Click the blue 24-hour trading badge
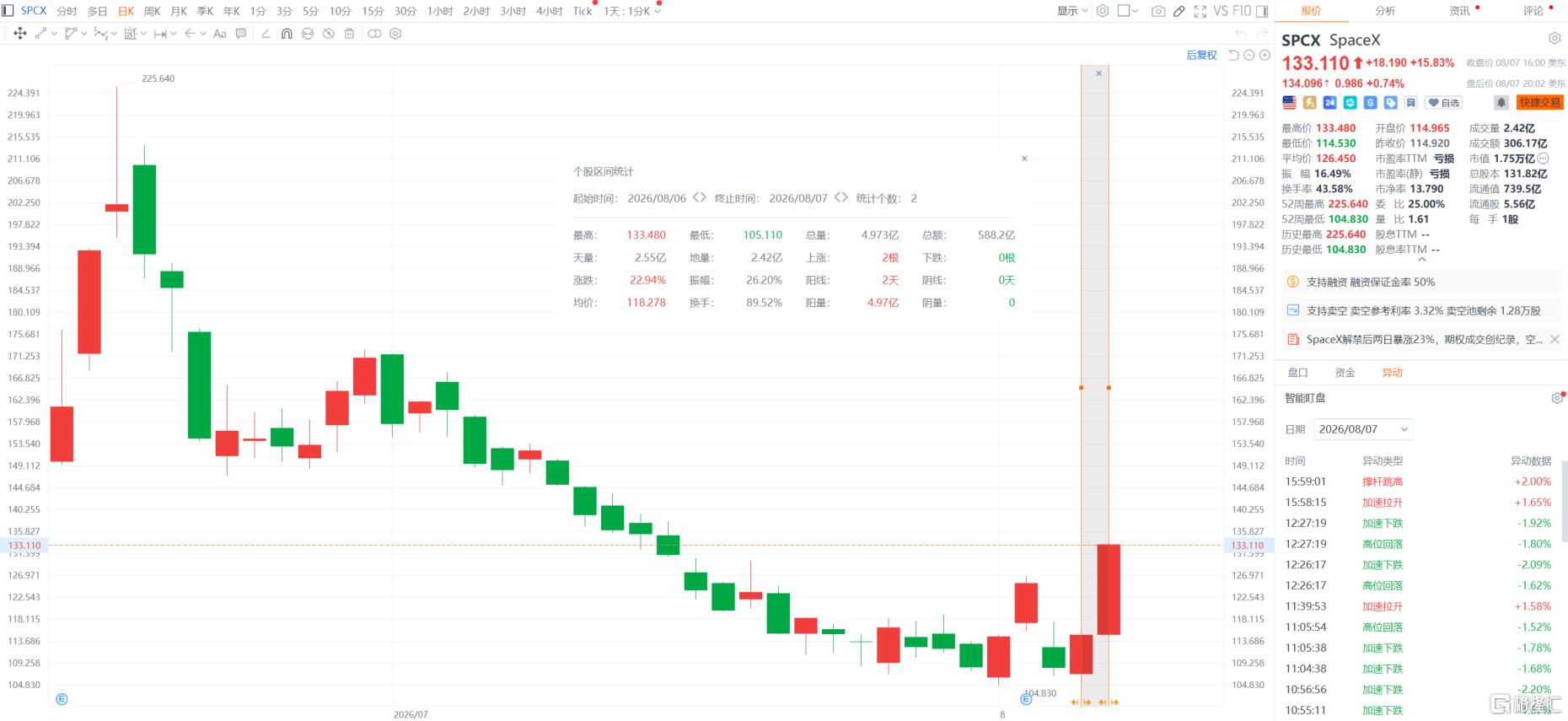 coord(1329,103)
